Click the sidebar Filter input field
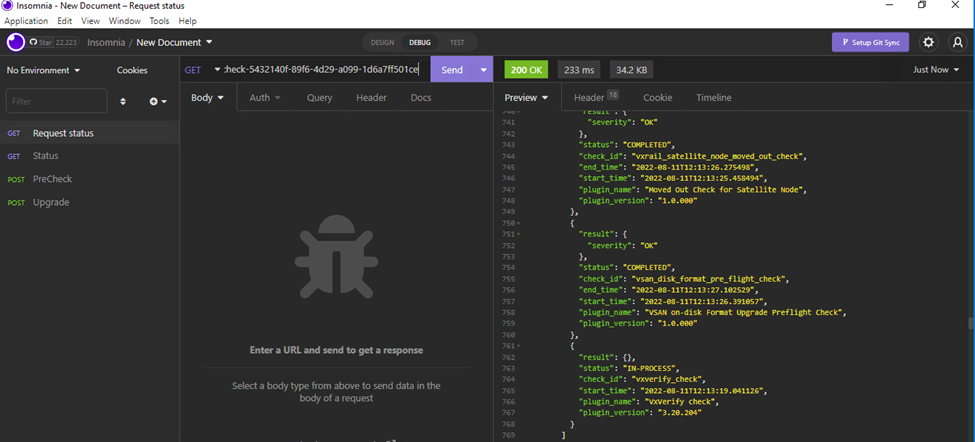975x442 pixels. coord(56,101)
